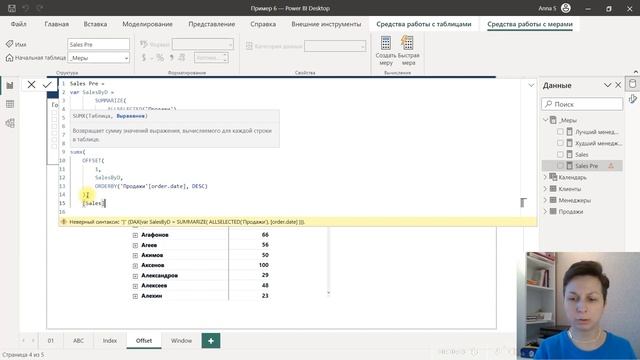
Task: Open the Категория данных dropdown
Action: pos(335,46)
